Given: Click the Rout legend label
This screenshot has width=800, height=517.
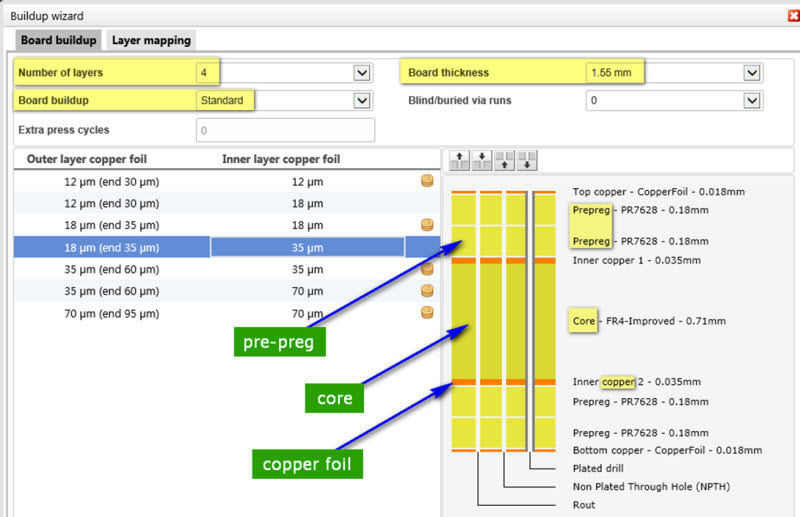Looking at the screenshot, I should (x=584, y=505).
